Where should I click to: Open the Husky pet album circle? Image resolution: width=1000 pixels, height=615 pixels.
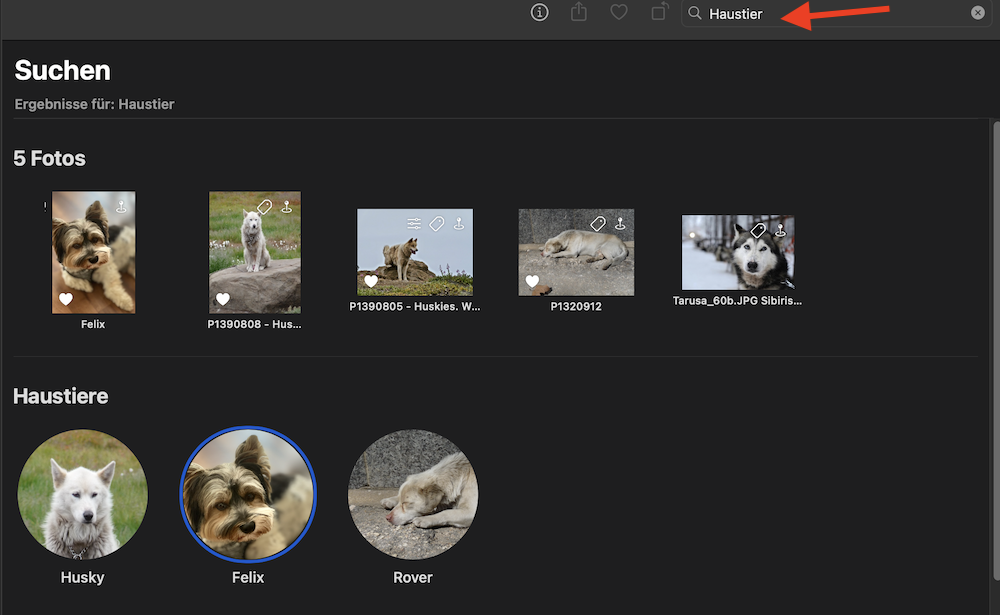(x=83, y=494)
